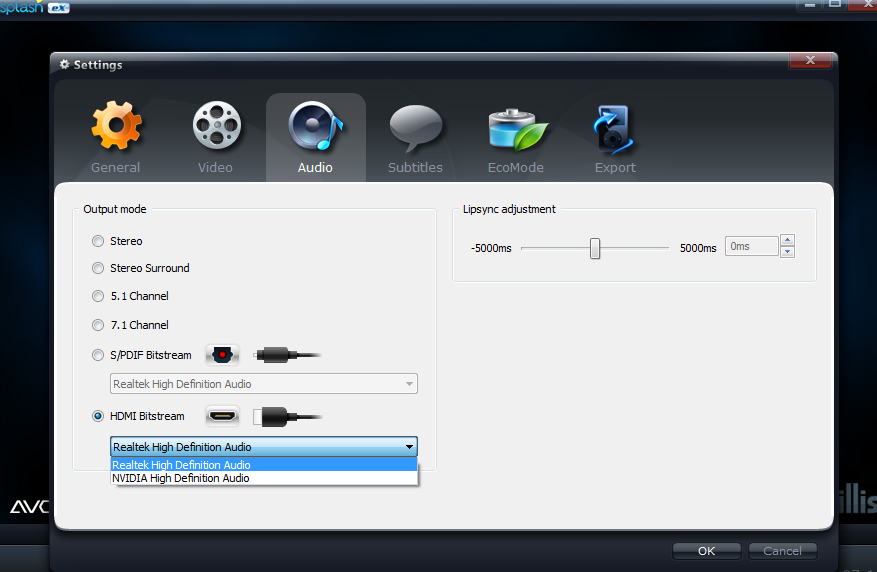The width and height of the screenshot is (877, 572).
Task: Choose 5.1 Channel output
Action: click(98, 296)
